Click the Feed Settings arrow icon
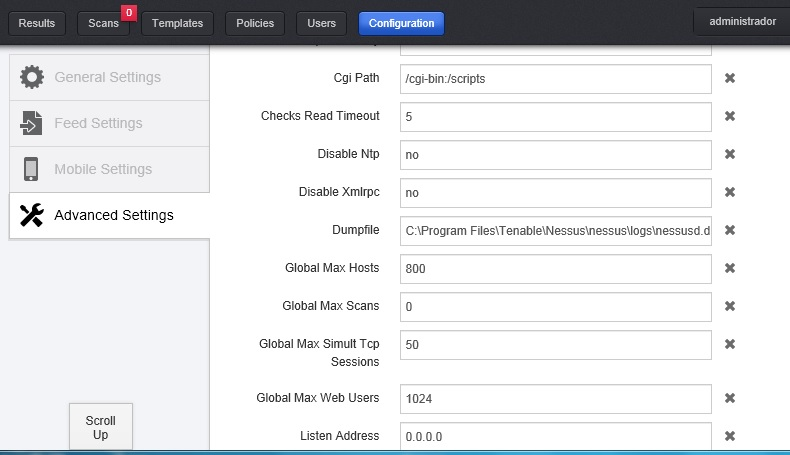 coord(32,124)
